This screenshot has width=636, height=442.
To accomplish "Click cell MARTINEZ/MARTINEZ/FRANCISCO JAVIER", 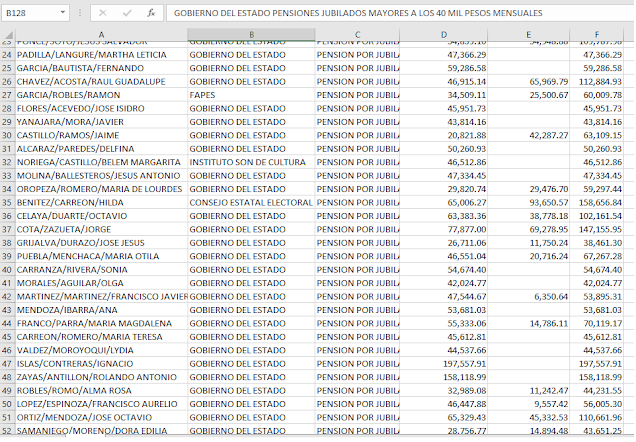I will (101, 297).
